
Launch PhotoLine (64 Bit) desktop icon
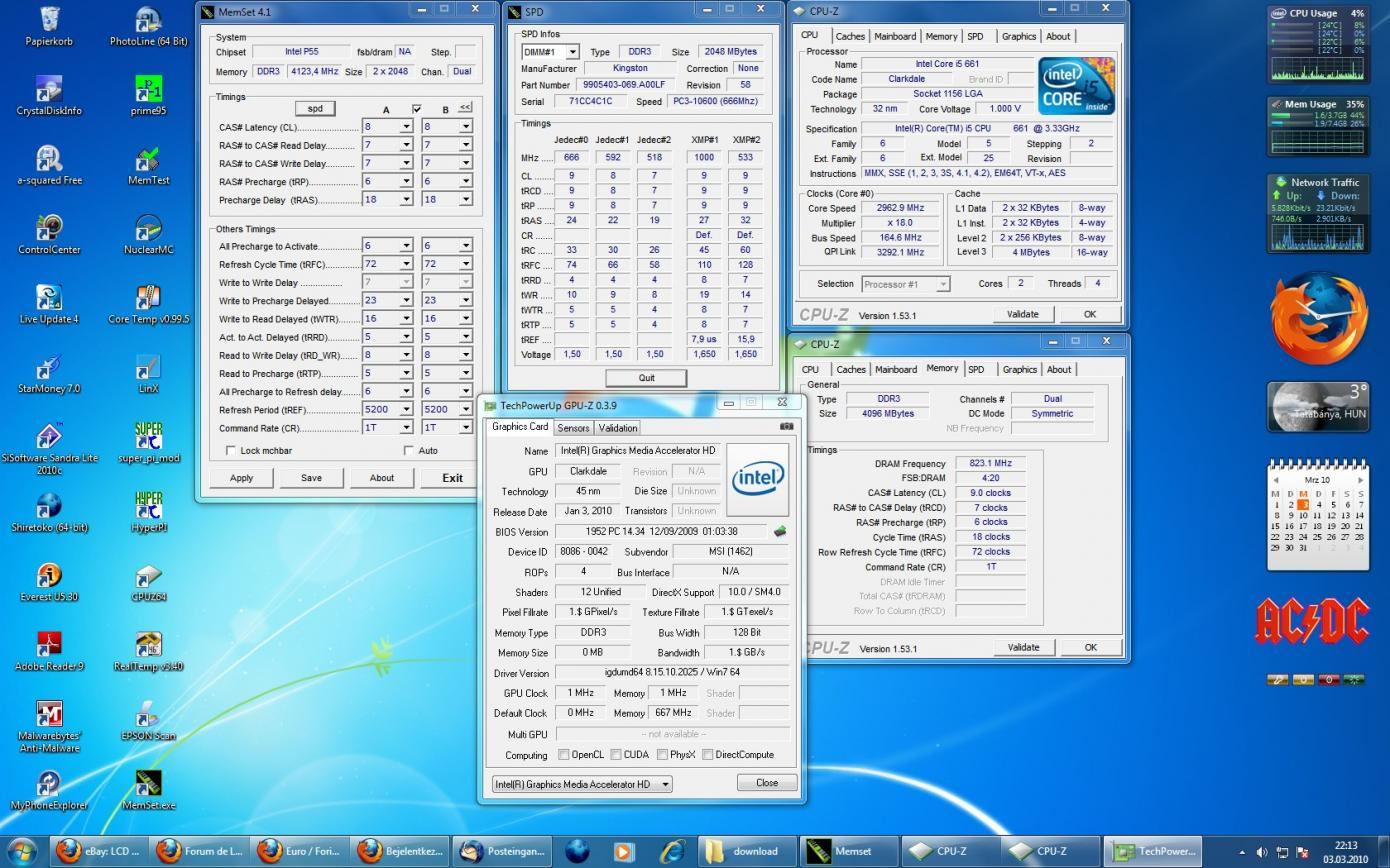[x=148, y=26]
